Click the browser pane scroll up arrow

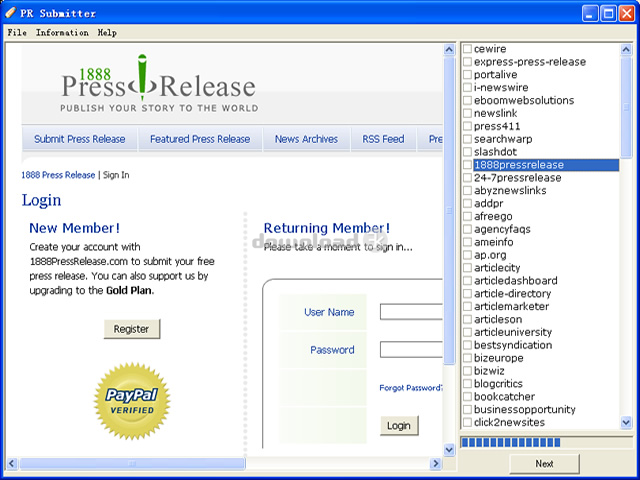pos(449,49)
